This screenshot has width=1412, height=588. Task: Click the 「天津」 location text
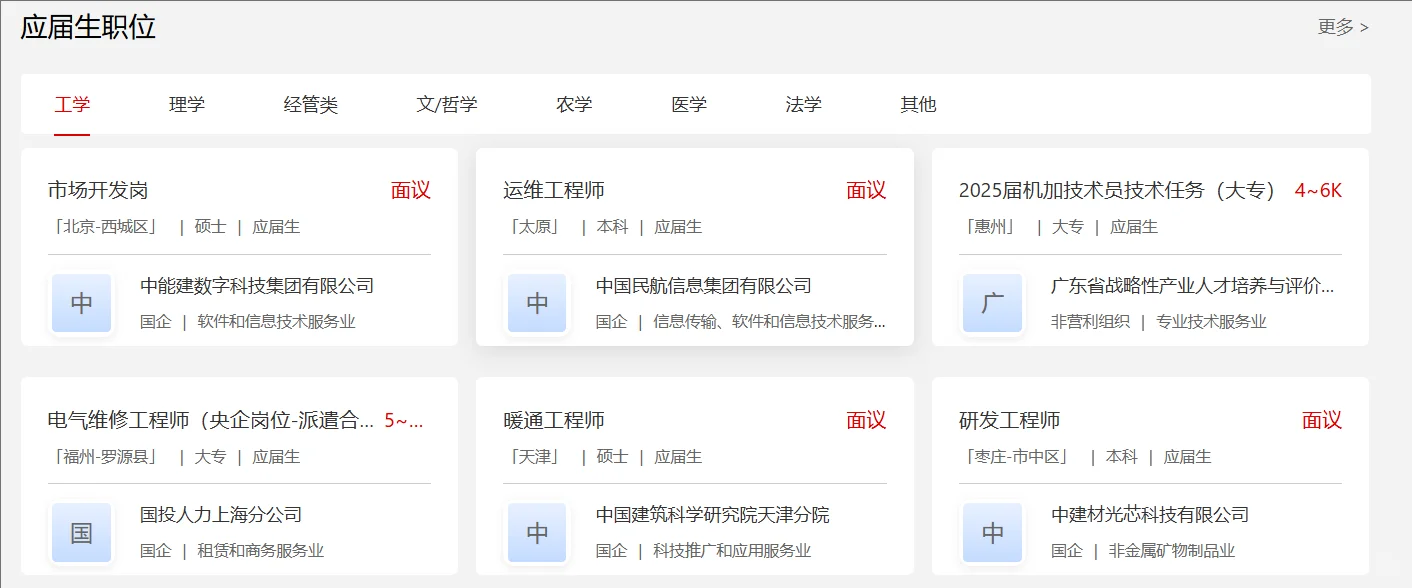pos(534,457)
